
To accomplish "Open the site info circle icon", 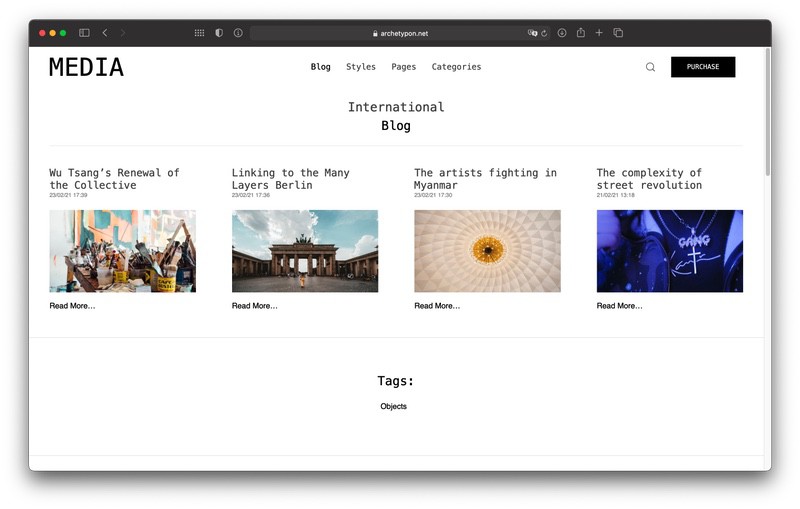I will [x=238, y=33].
